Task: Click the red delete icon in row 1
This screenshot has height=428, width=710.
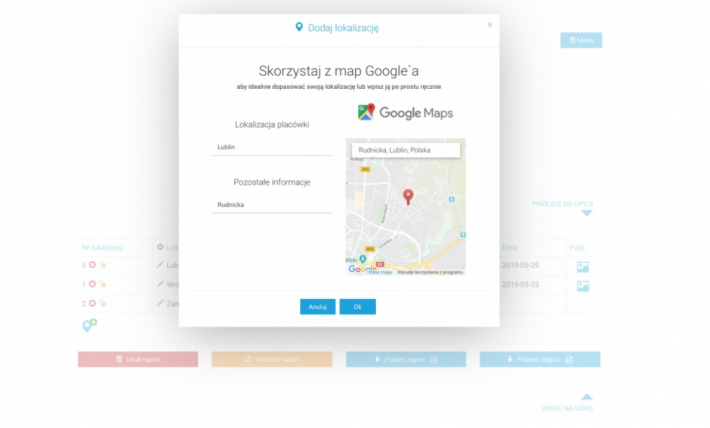Action: [x=92, y=285]
